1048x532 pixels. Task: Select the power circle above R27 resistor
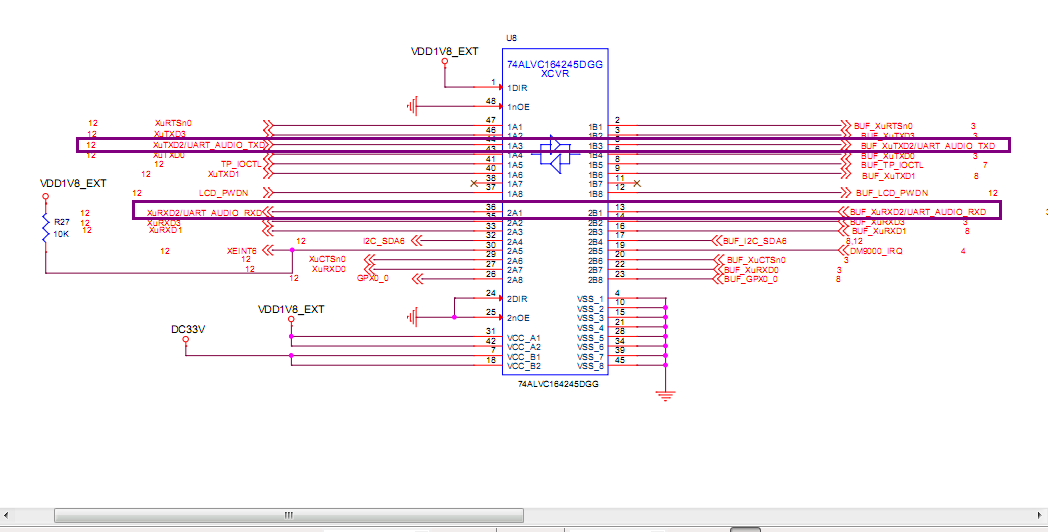[x=45, y=196]
